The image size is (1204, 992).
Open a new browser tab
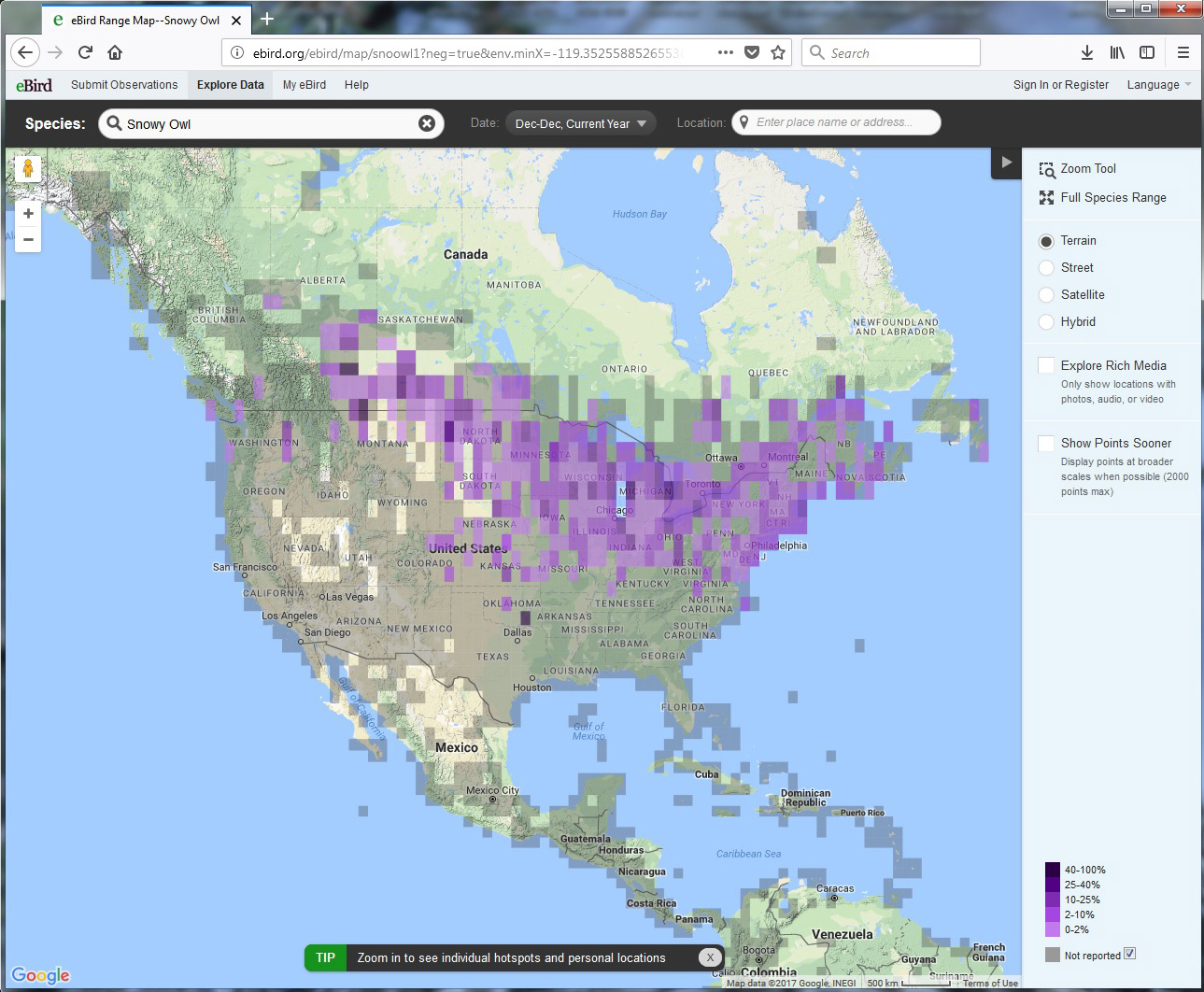[x=267, y=19]
